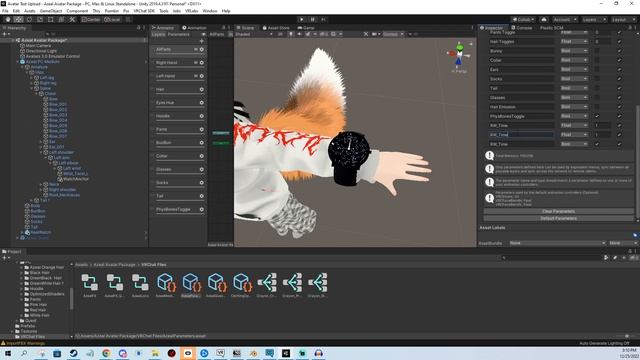Open Steam from the taskbar

tap(73, 353)
